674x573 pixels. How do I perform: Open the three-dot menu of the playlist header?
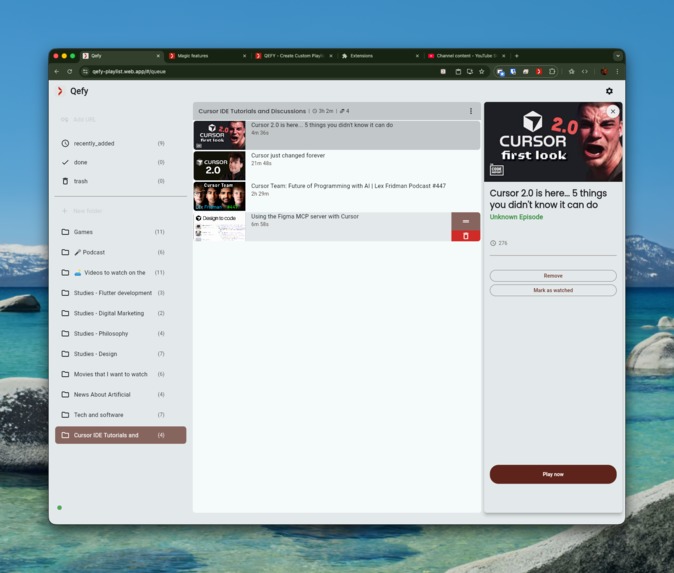471,111
